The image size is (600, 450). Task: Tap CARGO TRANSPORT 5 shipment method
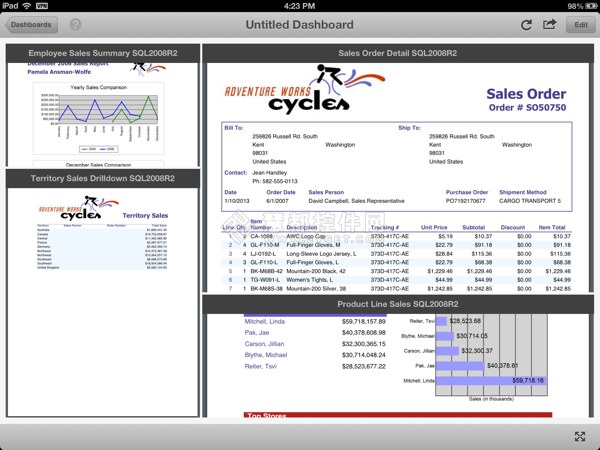(530, 201)
